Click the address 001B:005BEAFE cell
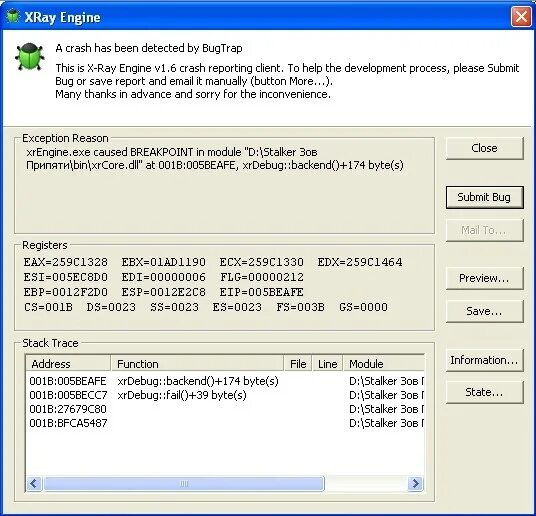This screenshot has width=536, height=516. click(x=68, y=381)
